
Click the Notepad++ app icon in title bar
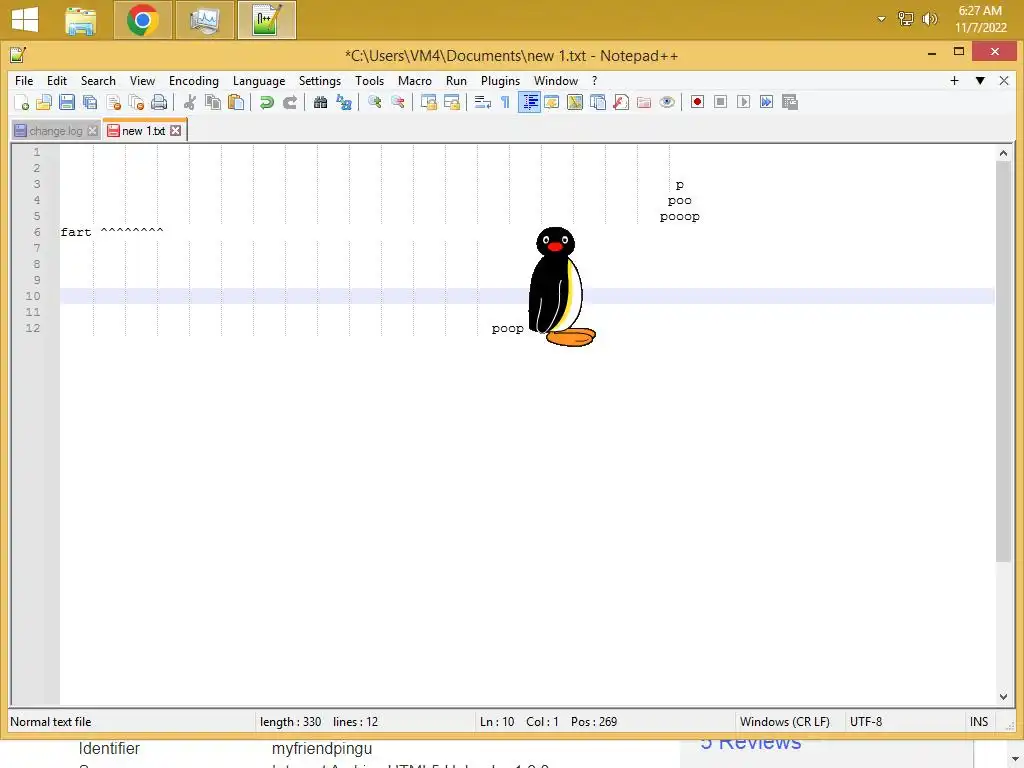[x=18, y=56]
